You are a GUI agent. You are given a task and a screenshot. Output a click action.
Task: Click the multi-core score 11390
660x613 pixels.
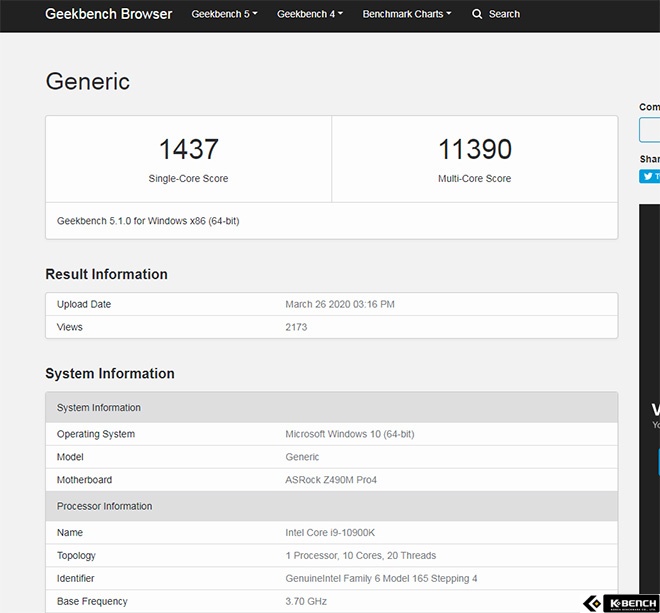click(x=475, y=149)
